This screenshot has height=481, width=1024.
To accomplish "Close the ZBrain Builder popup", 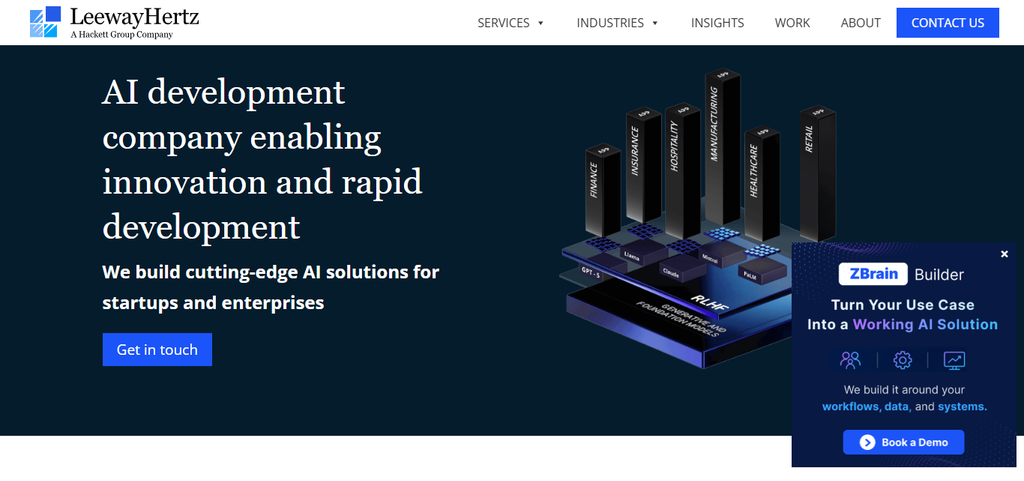I will coord(1004,254).
